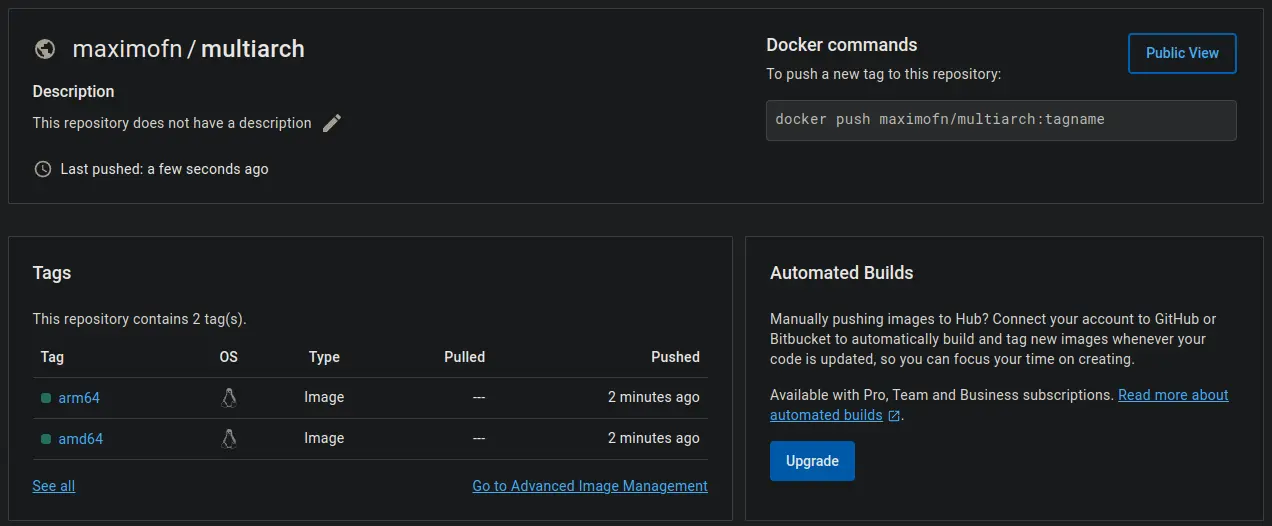Click Image type cell in amd64 row
Image resolution: width=1272 pixels, height=526 pixels.
[324, 438]
